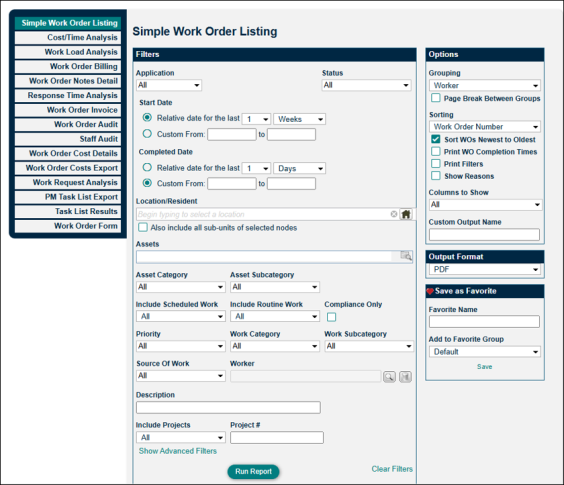Screen dimensions: 564x485
Task: Change the Grouping dropdown set to Worker
Action: pos(485,86)
